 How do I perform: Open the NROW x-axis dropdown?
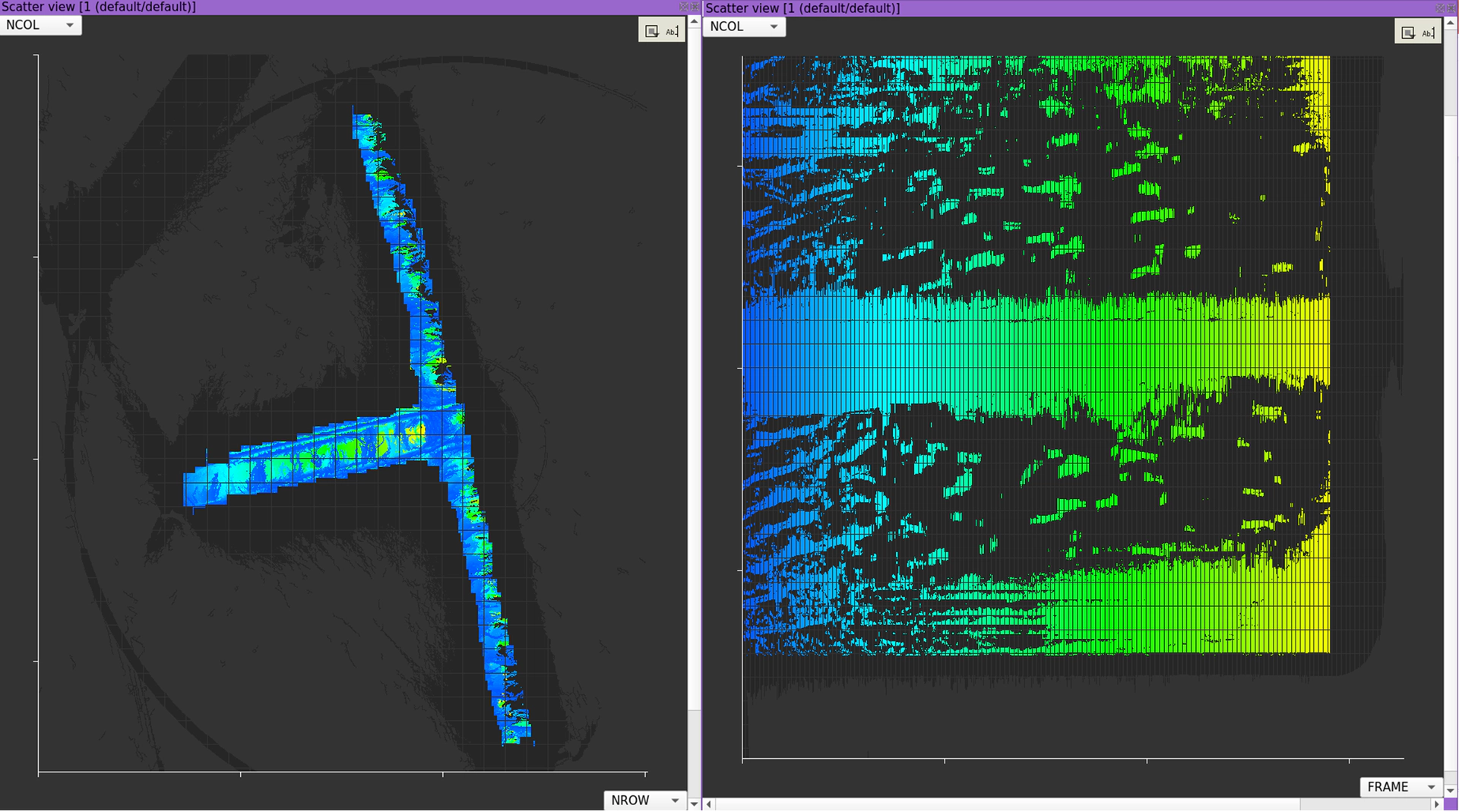point(644,800)
